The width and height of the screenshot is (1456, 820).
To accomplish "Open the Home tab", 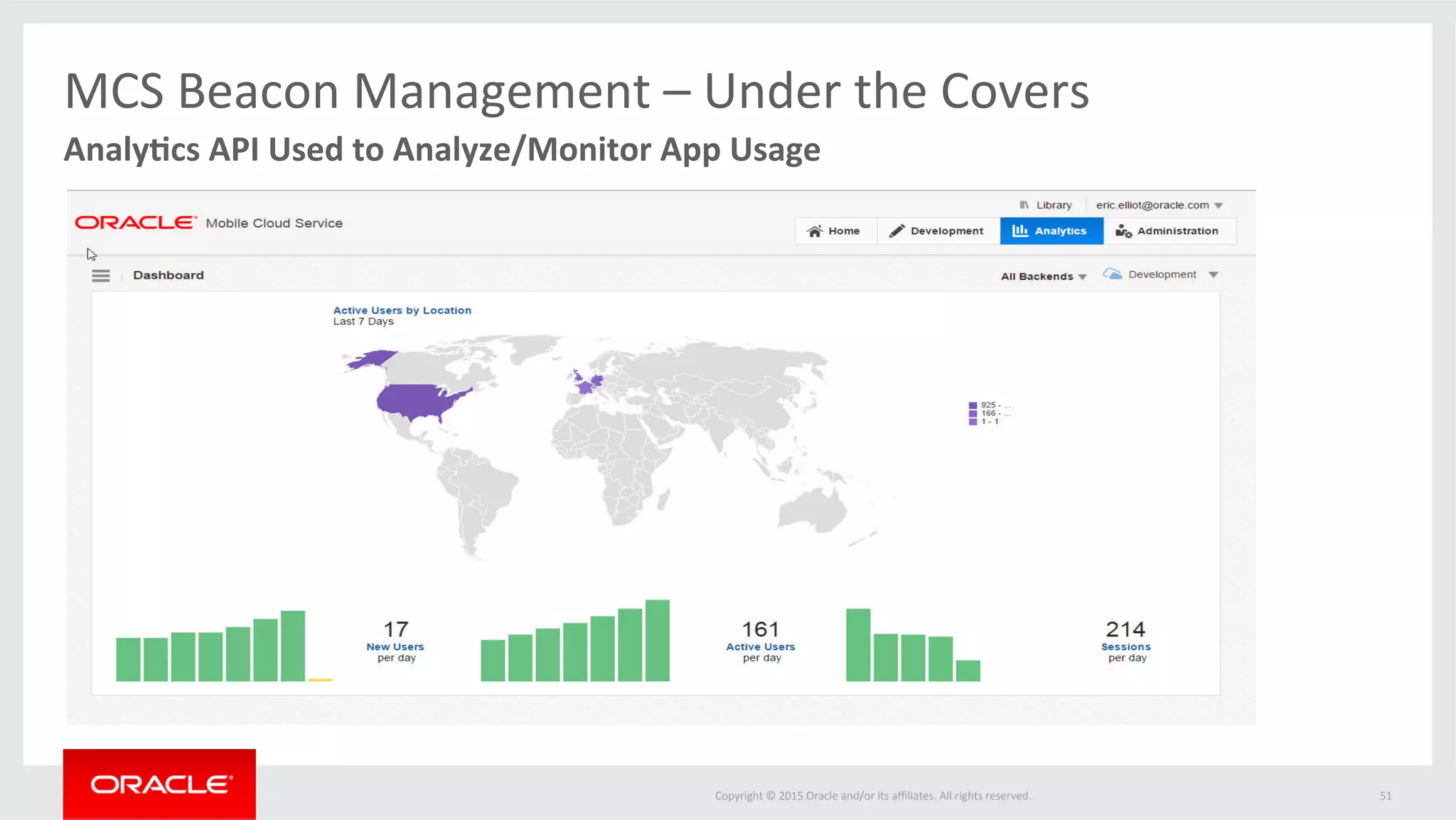I will 835,231.
